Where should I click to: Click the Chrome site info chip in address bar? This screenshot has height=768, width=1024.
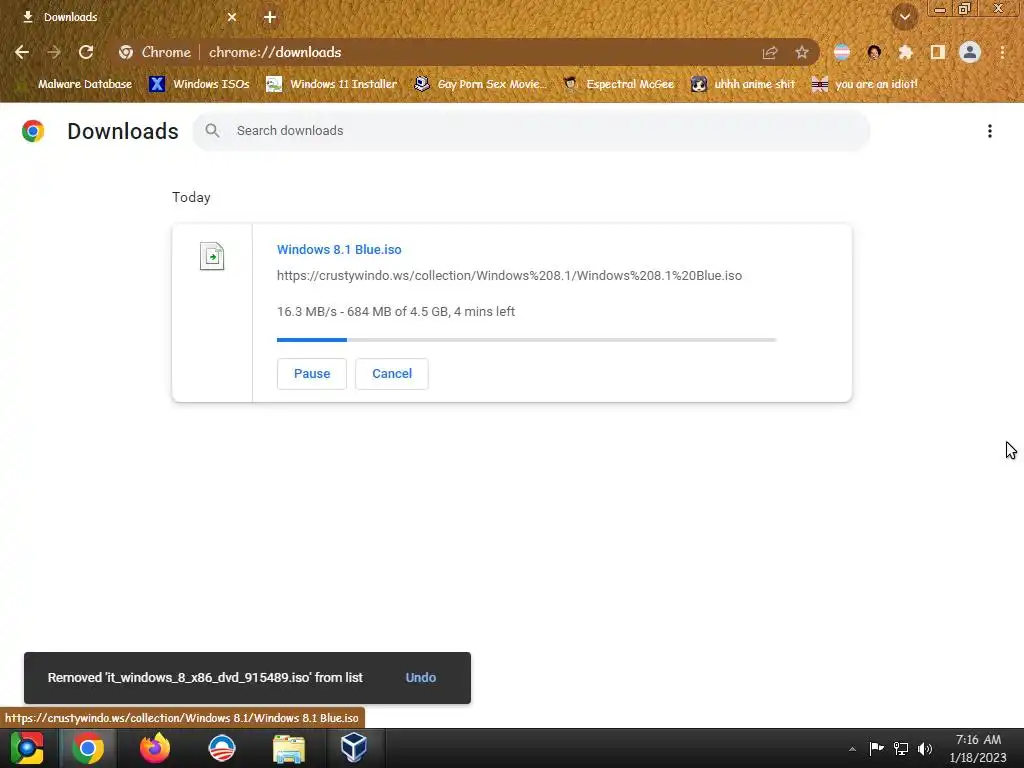pos(155,52)
